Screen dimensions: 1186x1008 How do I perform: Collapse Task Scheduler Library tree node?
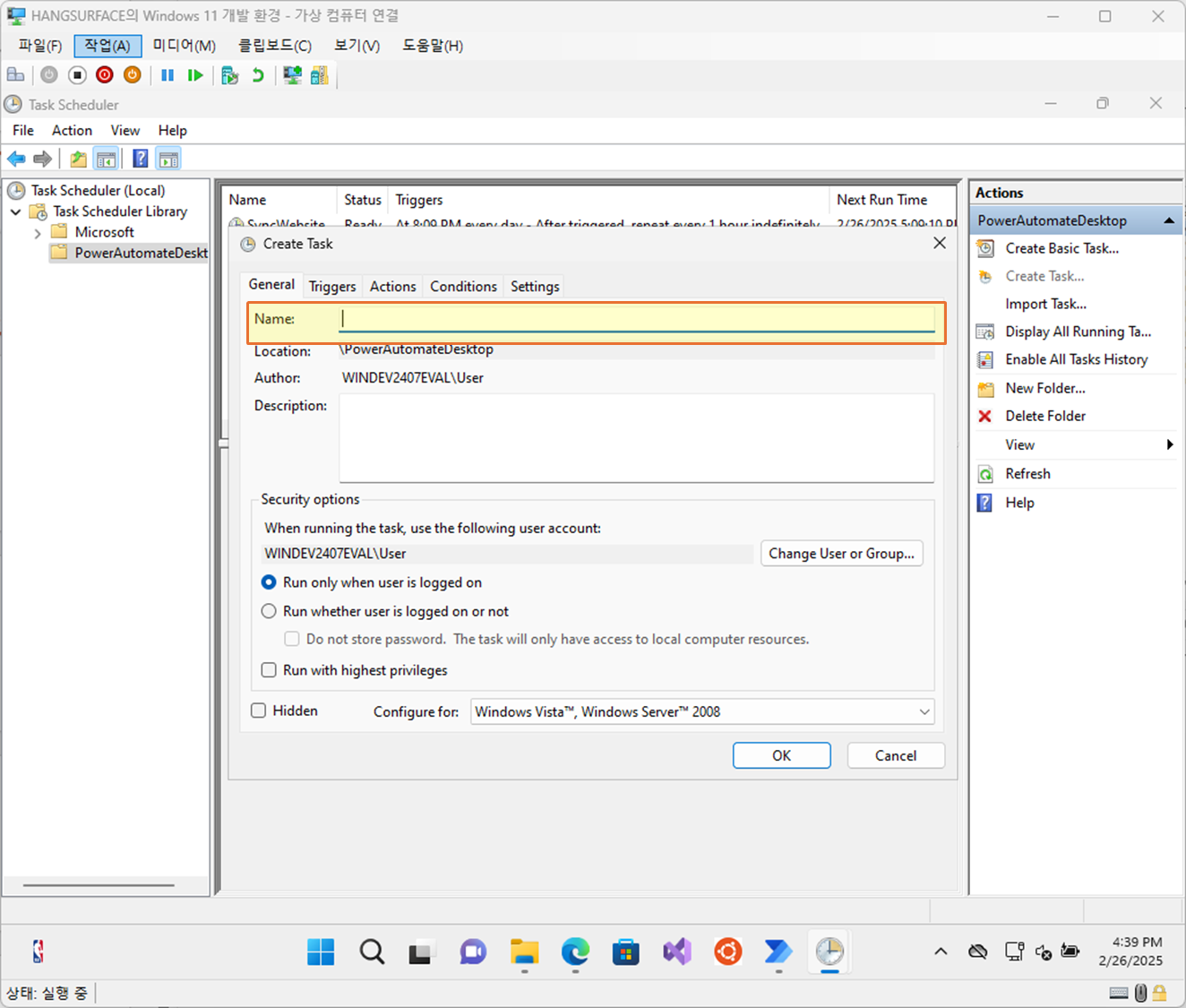coord(15,211)
